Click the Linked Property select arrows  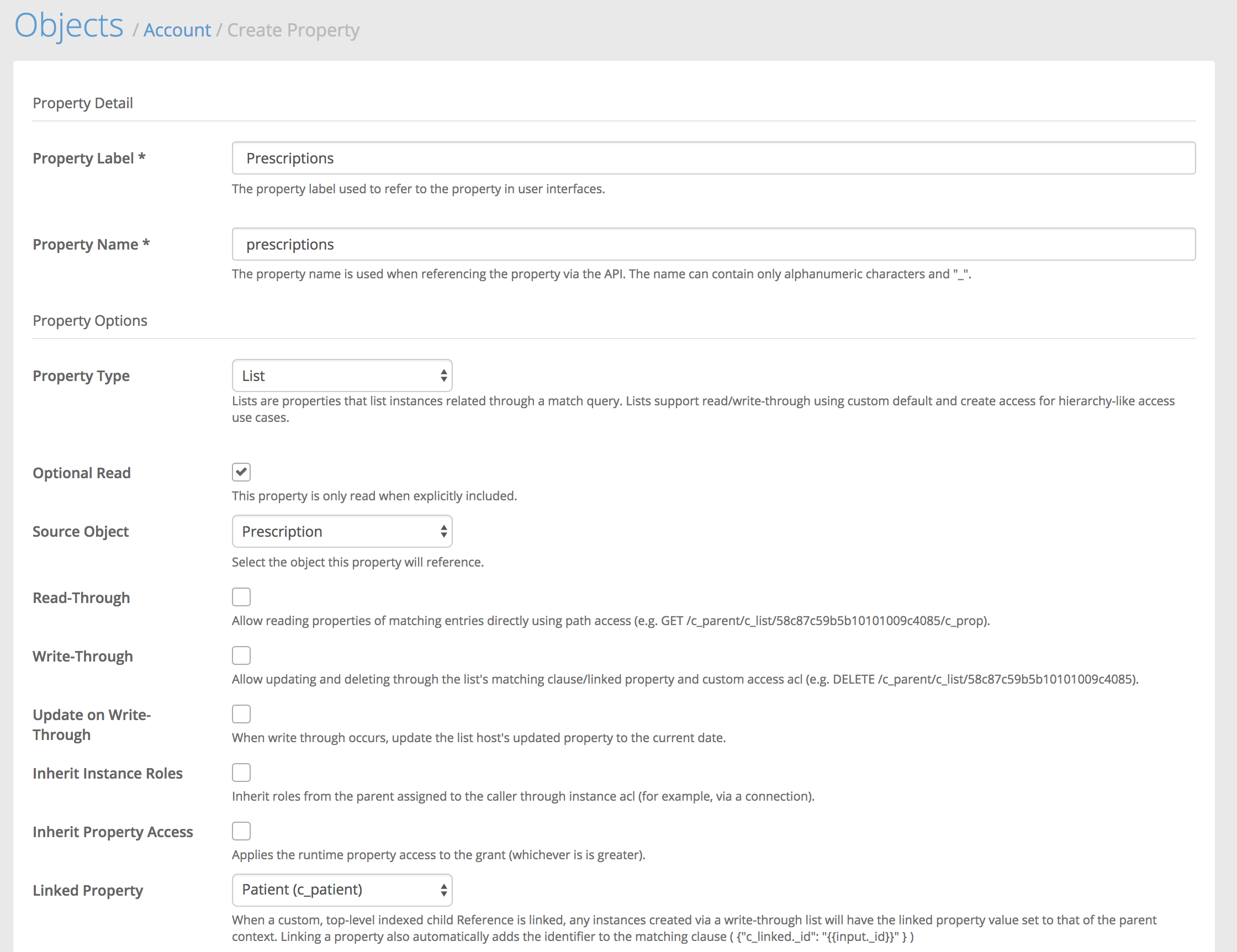click(443, 890)
